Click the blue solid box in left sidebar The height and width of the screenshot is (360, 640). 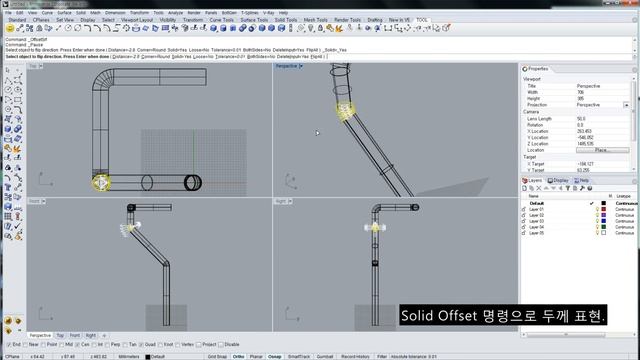[8, 129]
